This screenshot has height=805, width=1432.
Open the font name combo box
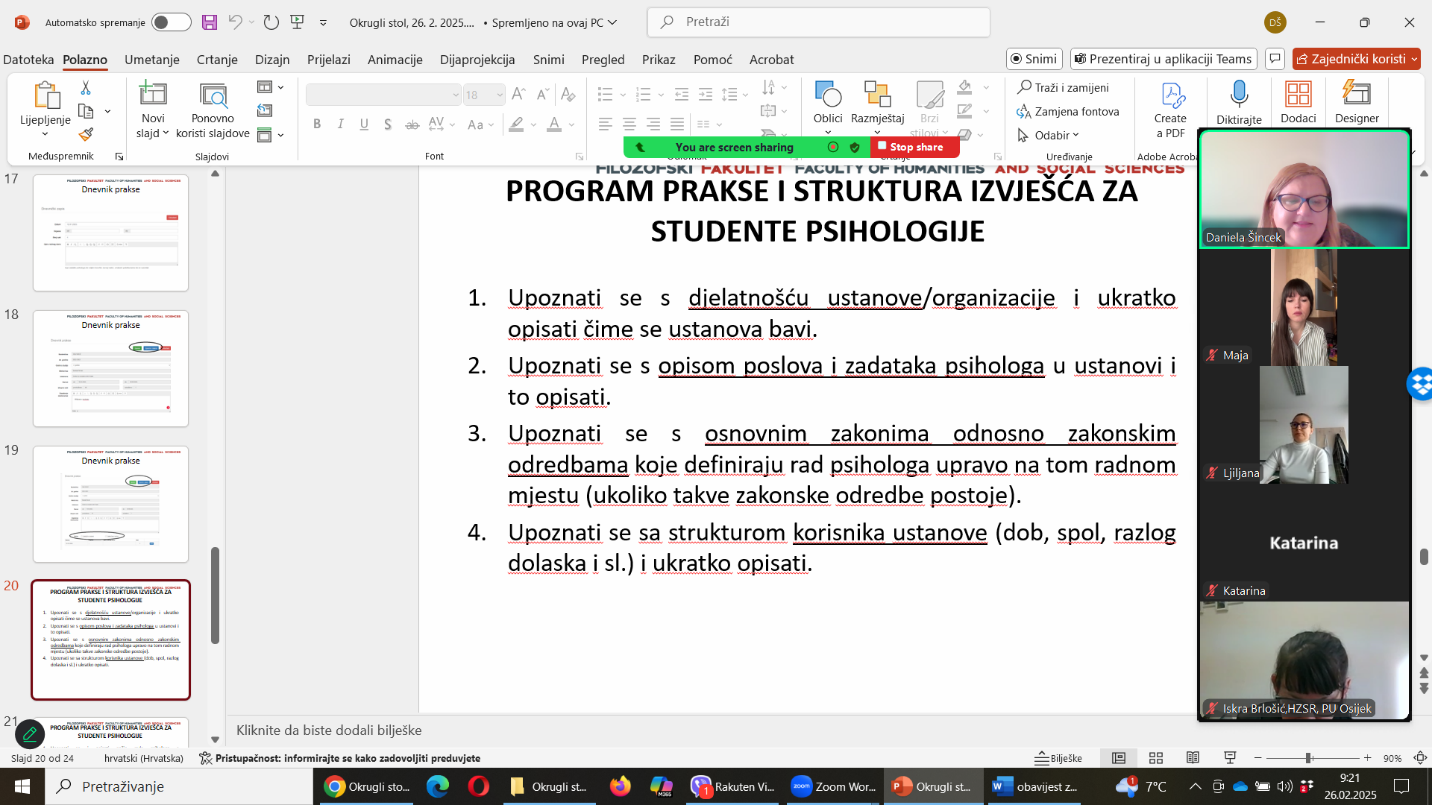(383, 95)
